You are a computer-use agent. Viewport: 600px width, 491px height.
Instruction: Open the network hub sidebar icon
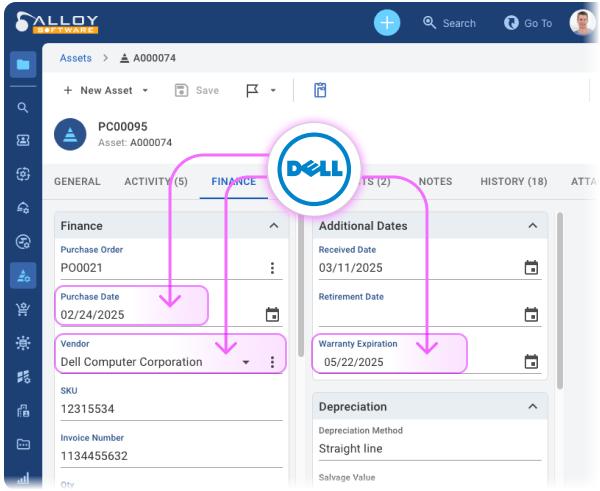23,343
